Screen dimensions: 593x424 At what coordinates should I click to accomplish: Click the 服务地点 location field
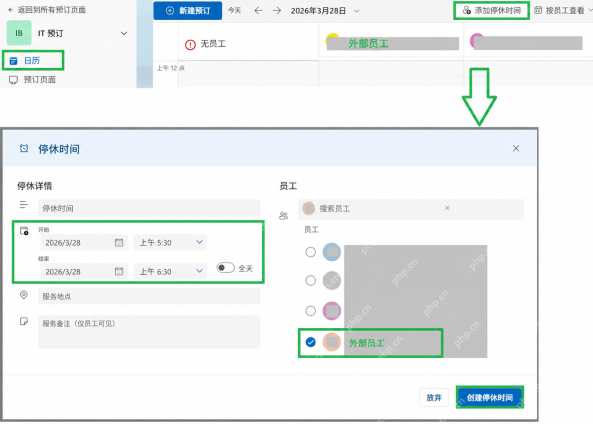[x=149, y=296]
